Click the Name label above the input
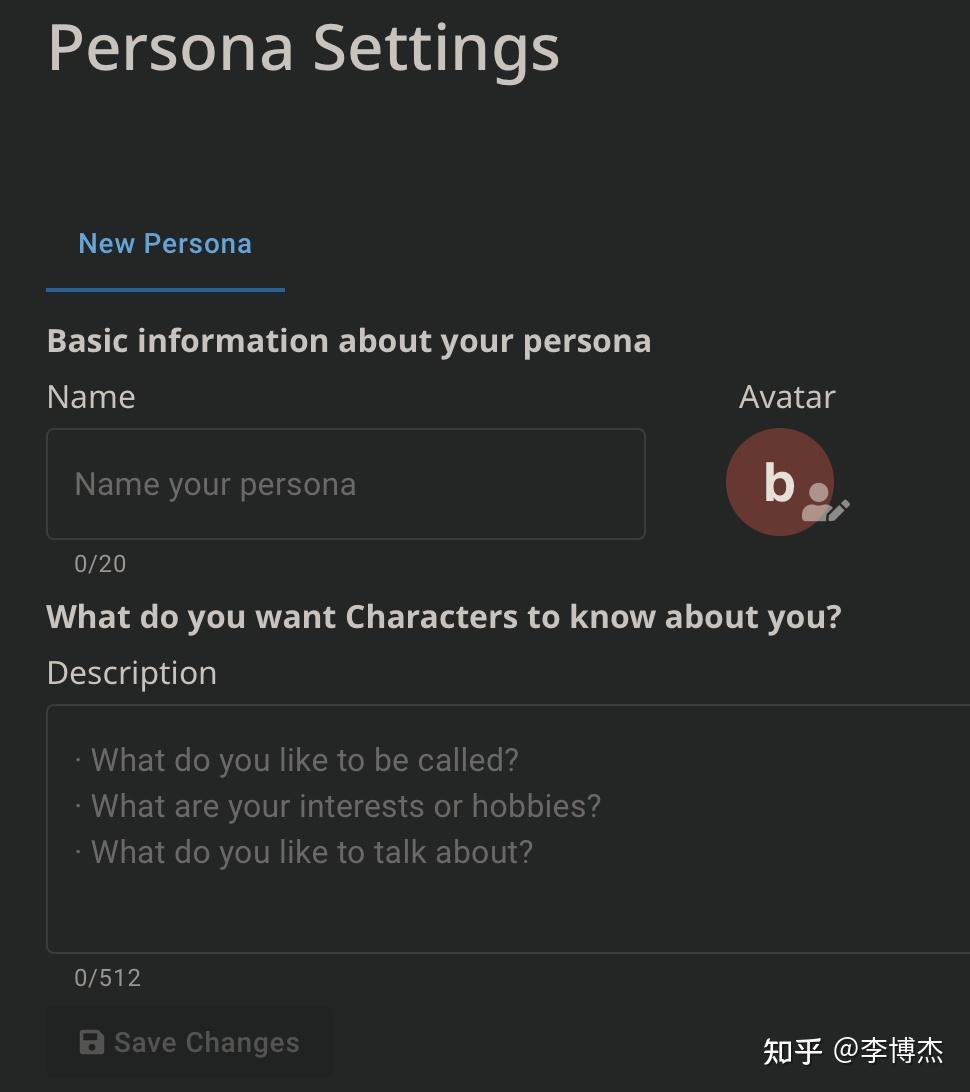The image size is (970, 1092). [x=91, y=397]
